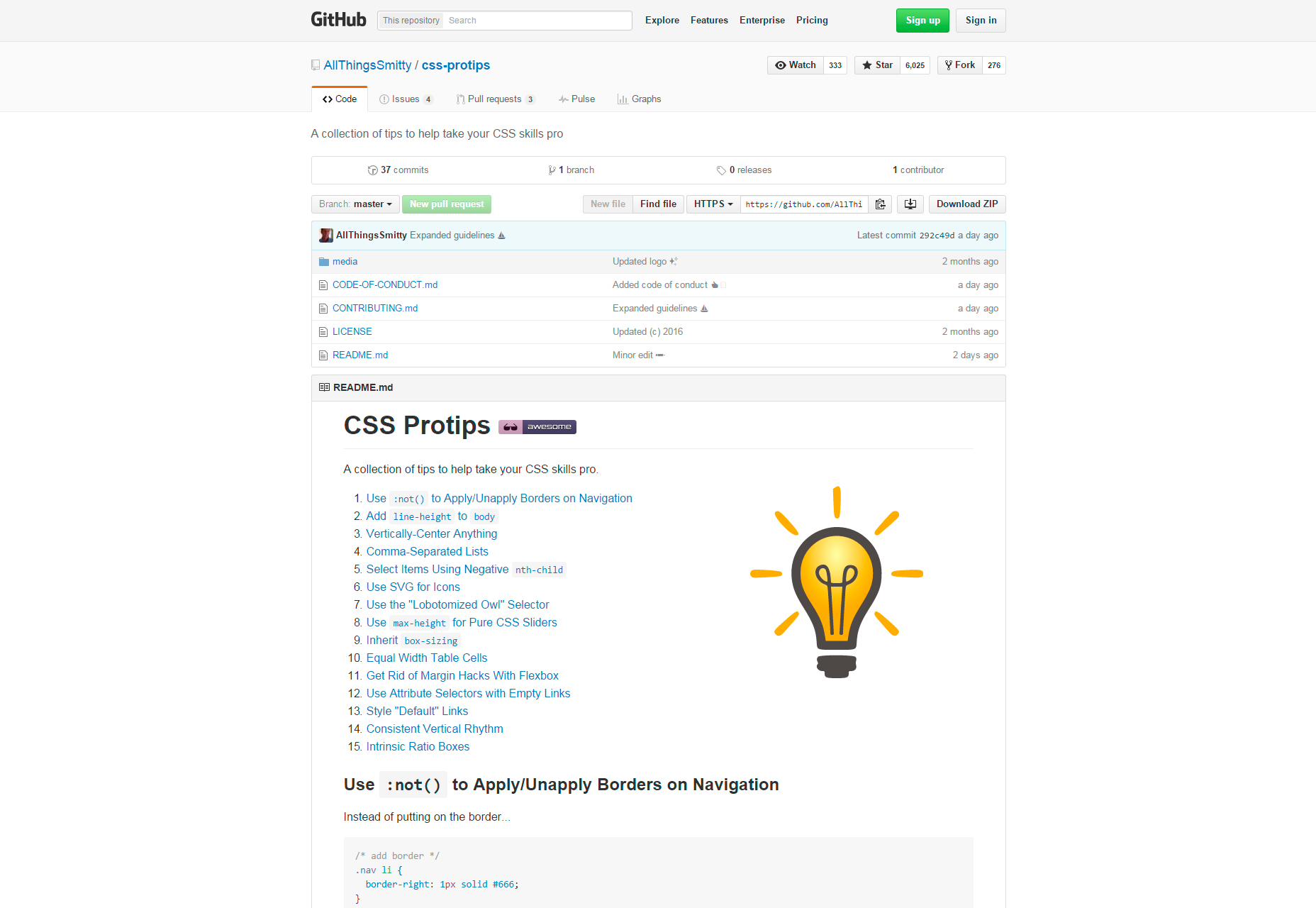Watch the repository
Viewport: 1316px width, 908px height.
coord(796,65)
